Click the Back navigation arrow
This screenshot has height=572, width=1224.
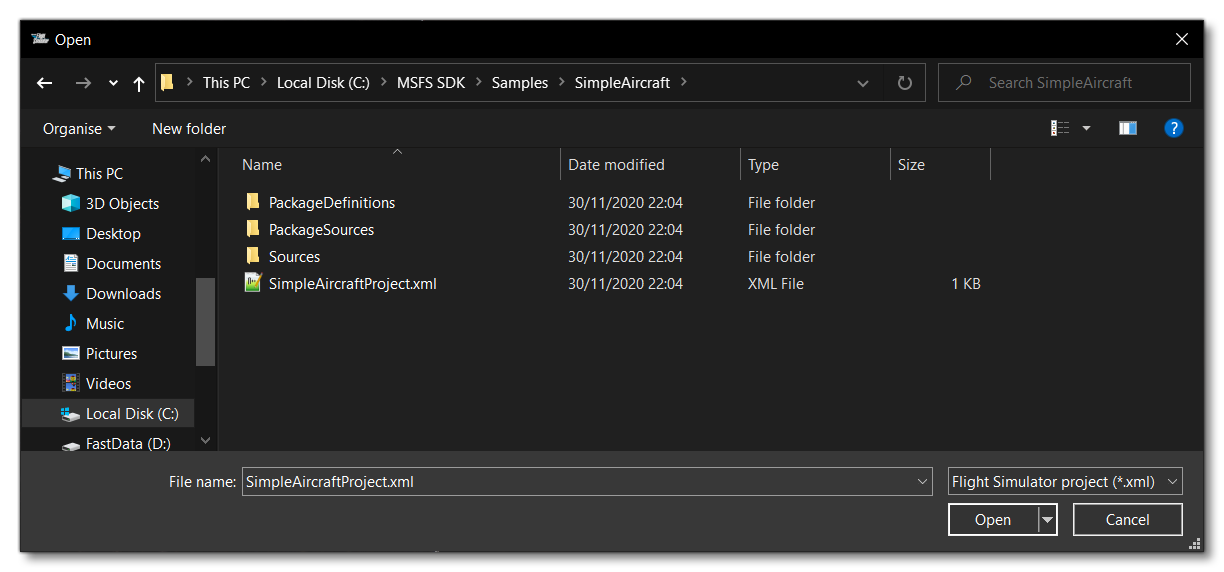click(44, 83)
